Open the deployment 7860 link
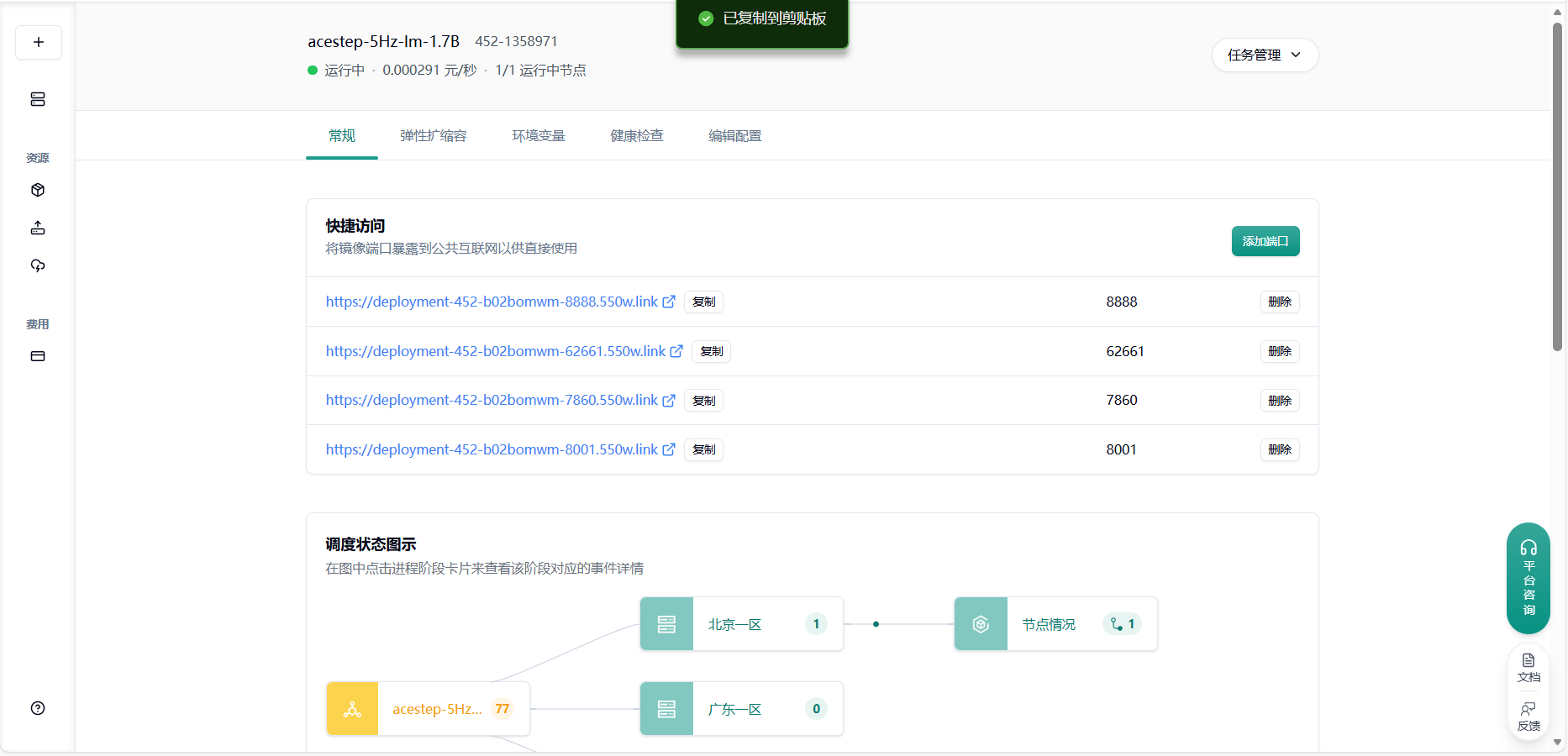The image size is (1568, 756). point(492,401)
